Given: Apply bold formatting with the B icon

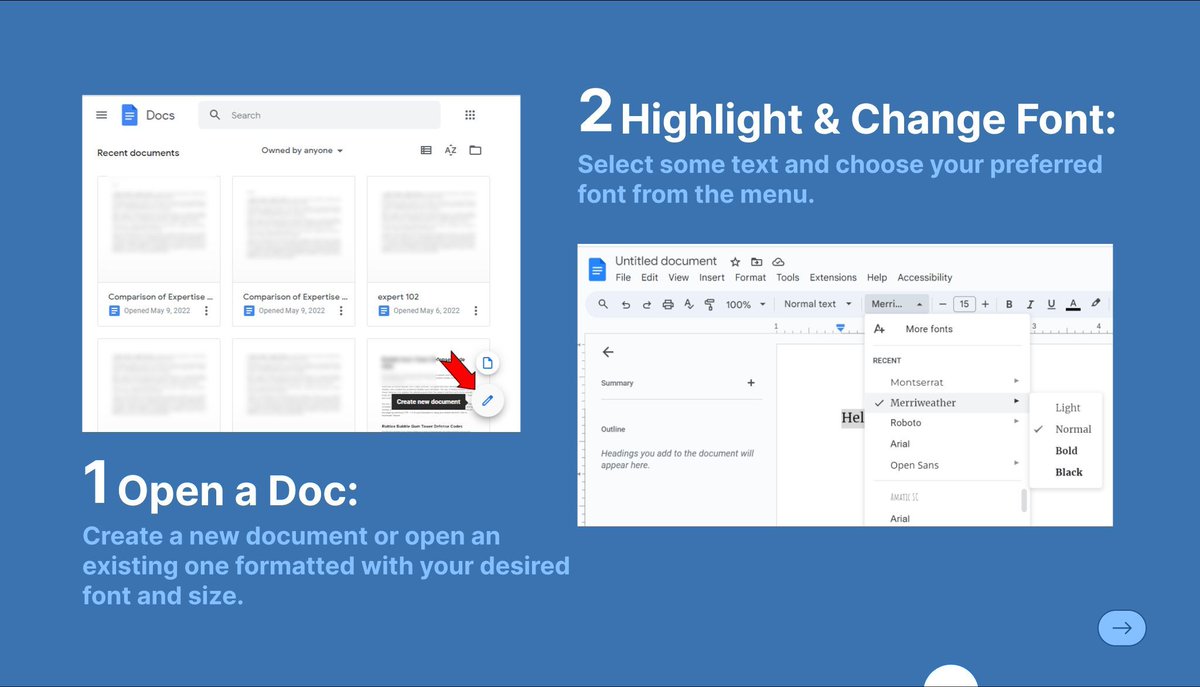Looking at the screenshot, I should 1009,304.
